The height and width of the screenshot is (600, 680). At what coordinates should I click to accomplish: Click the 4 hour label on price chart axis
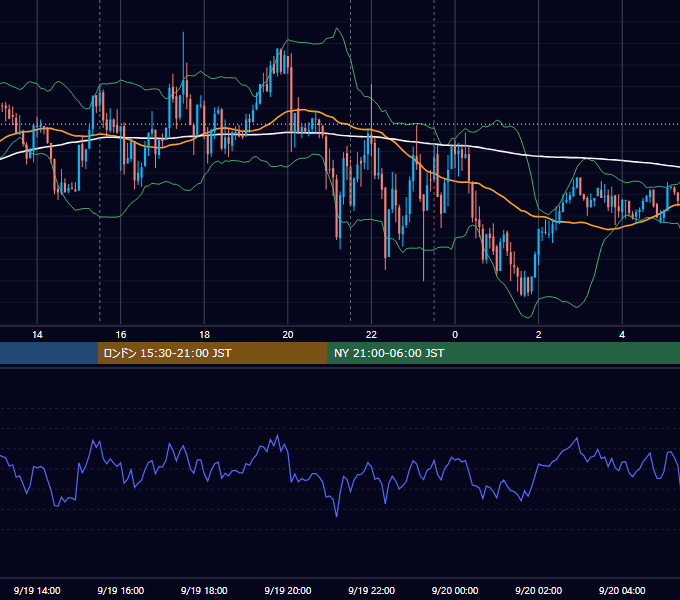[622, 335]
